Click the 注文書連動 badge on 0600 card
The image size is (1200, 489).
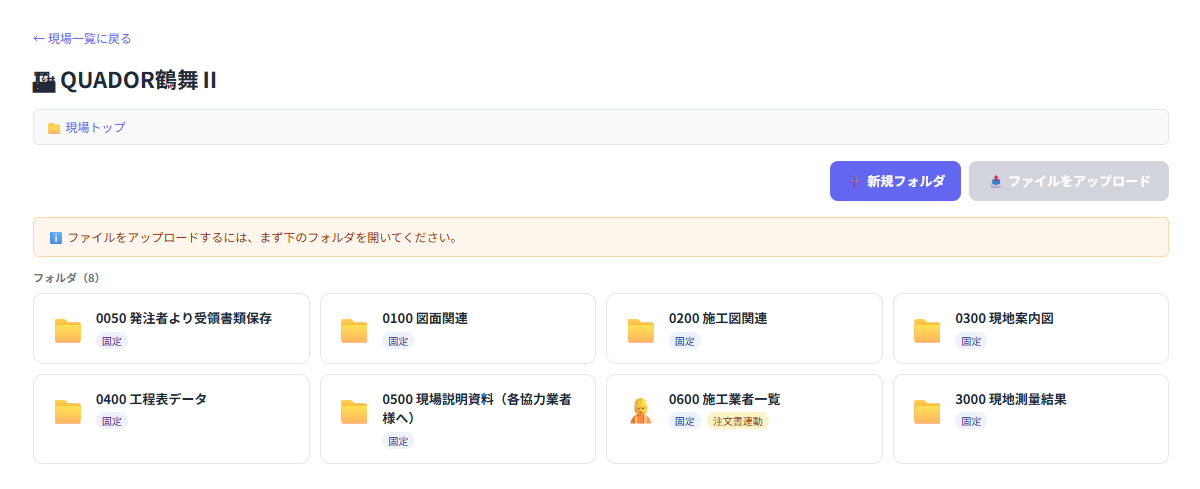(x=738, y=422)
